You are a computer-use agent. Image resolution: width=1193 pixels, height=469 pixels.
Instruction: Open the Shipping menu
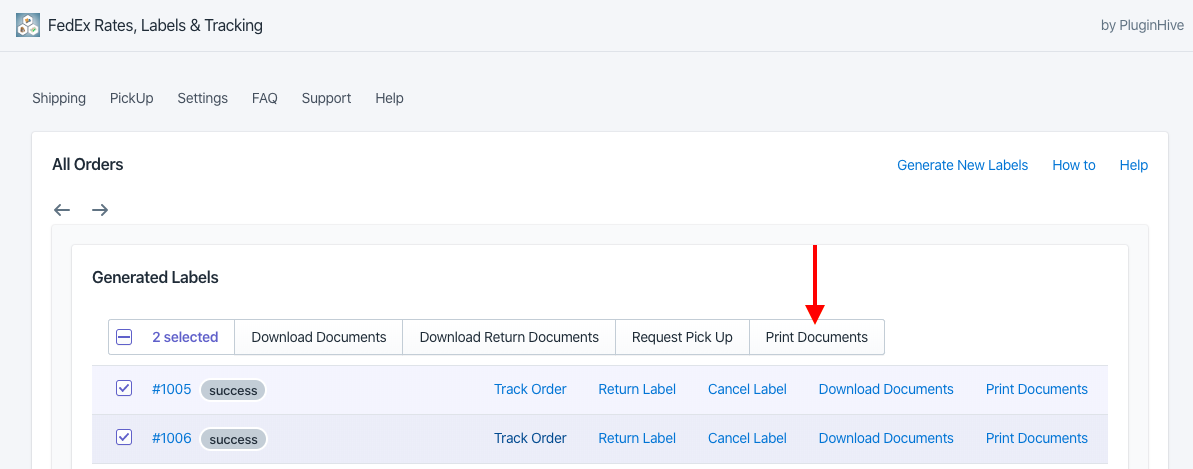coord(59,98)
